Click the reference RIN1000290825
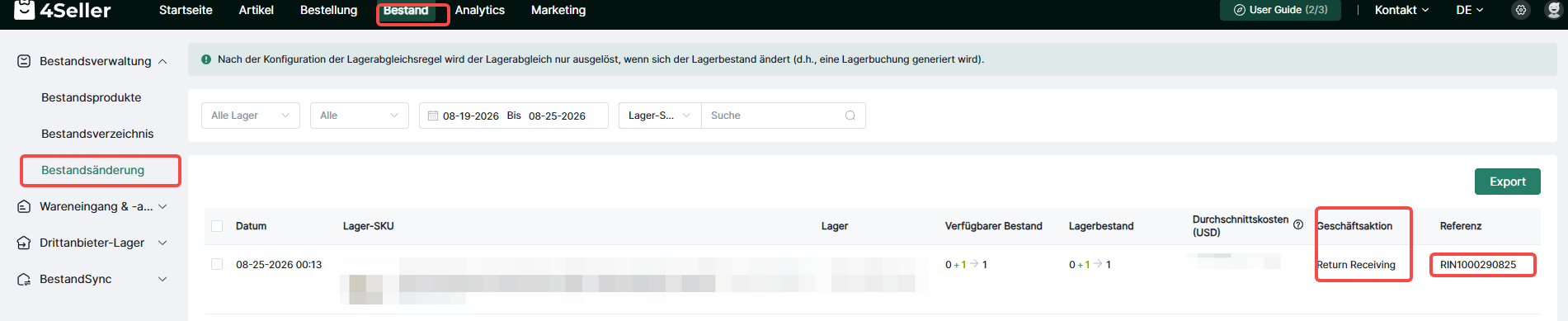 point(1478,265)
